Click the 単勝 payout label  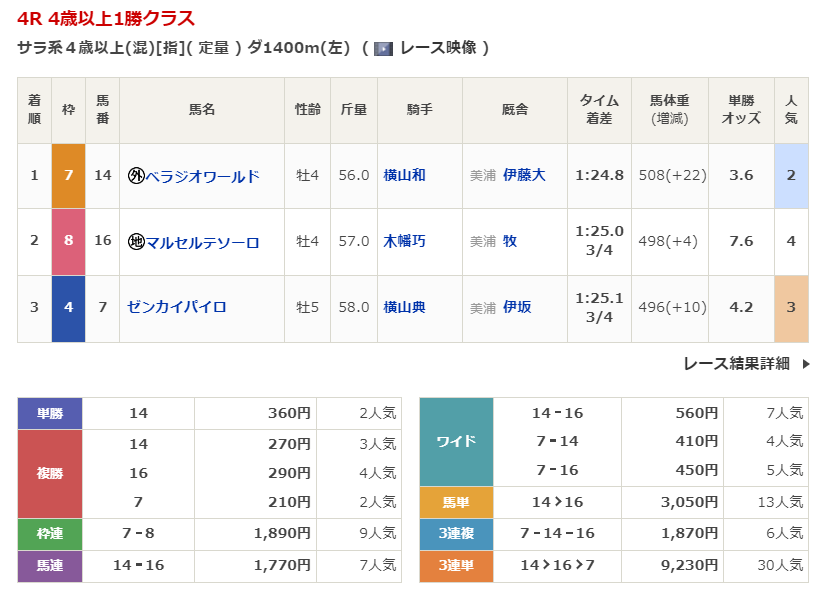(50, 413)
